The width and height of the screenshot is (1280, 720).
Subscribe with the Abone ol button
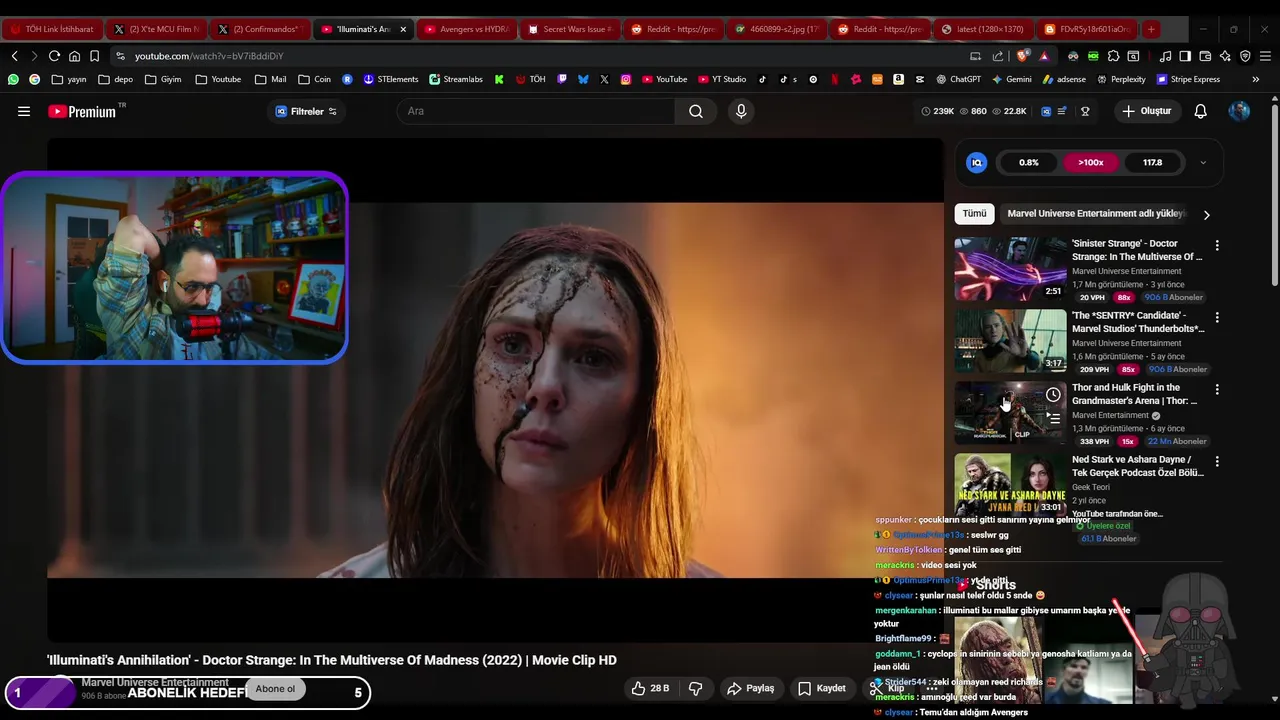275,688
